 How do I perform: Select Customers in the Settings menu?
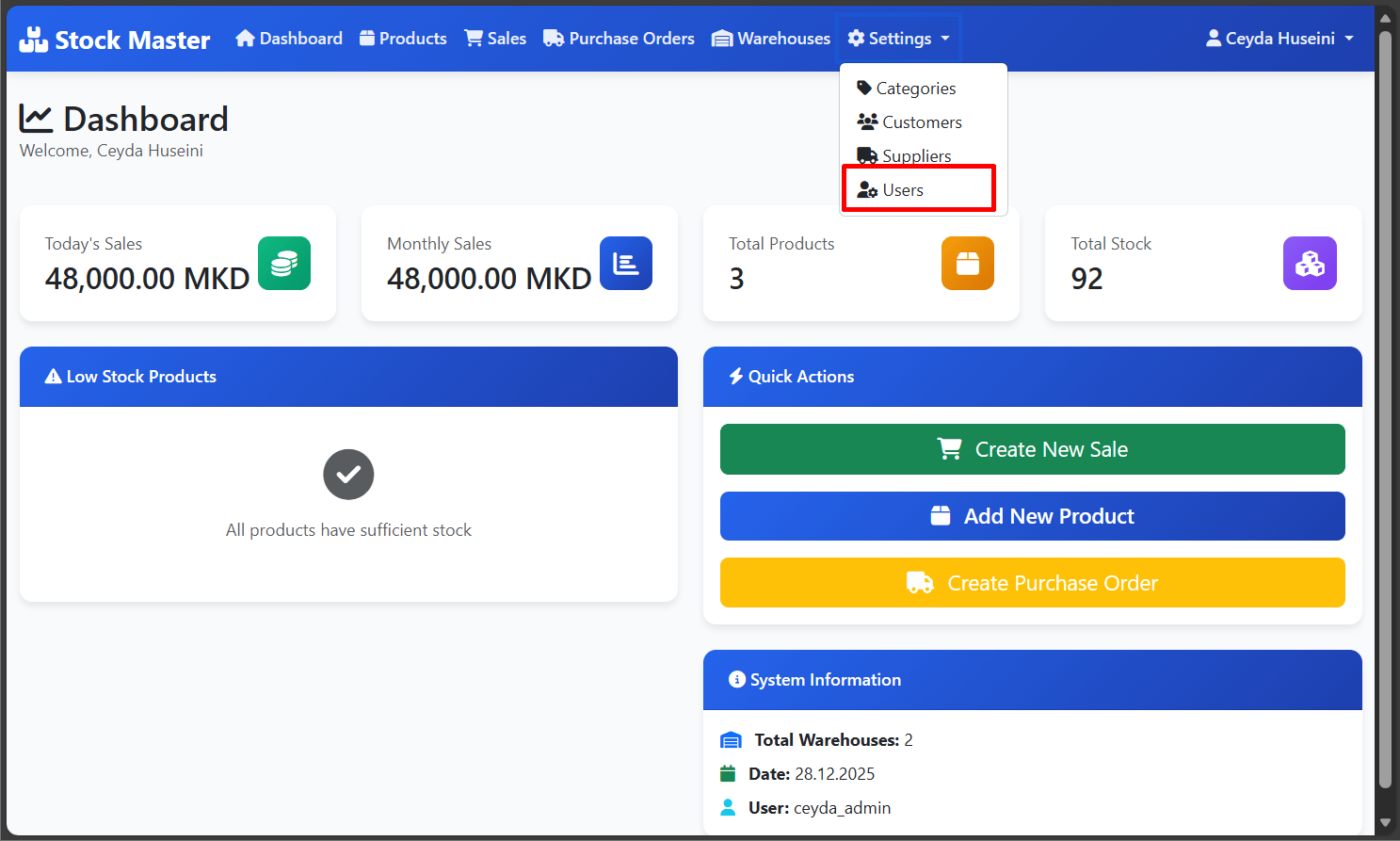(x=921, y=122)
